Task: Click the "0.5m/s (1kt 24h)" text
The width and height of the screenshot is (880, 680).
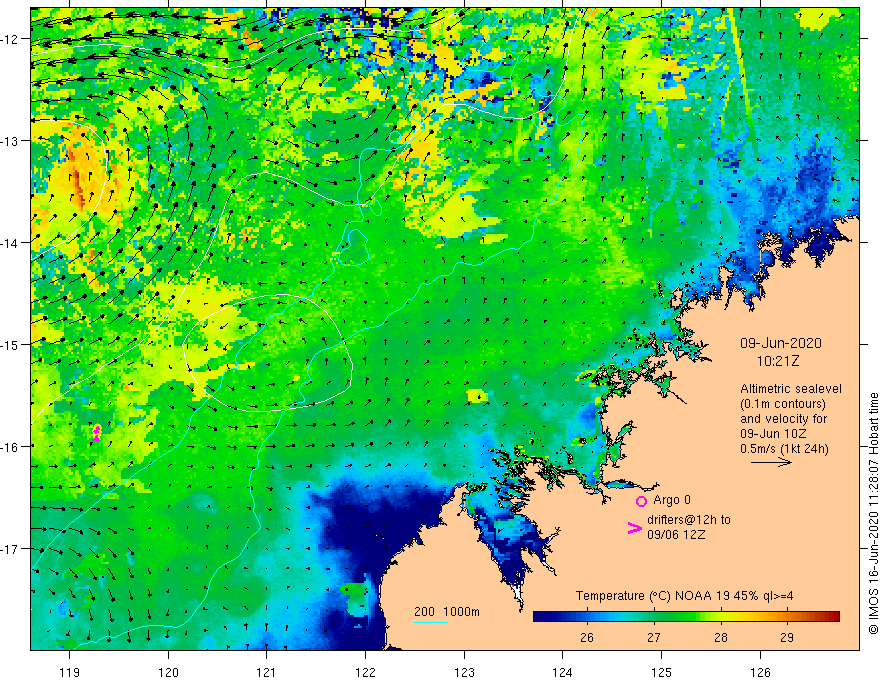Action: pyautogui.click(x=784, y=449)
